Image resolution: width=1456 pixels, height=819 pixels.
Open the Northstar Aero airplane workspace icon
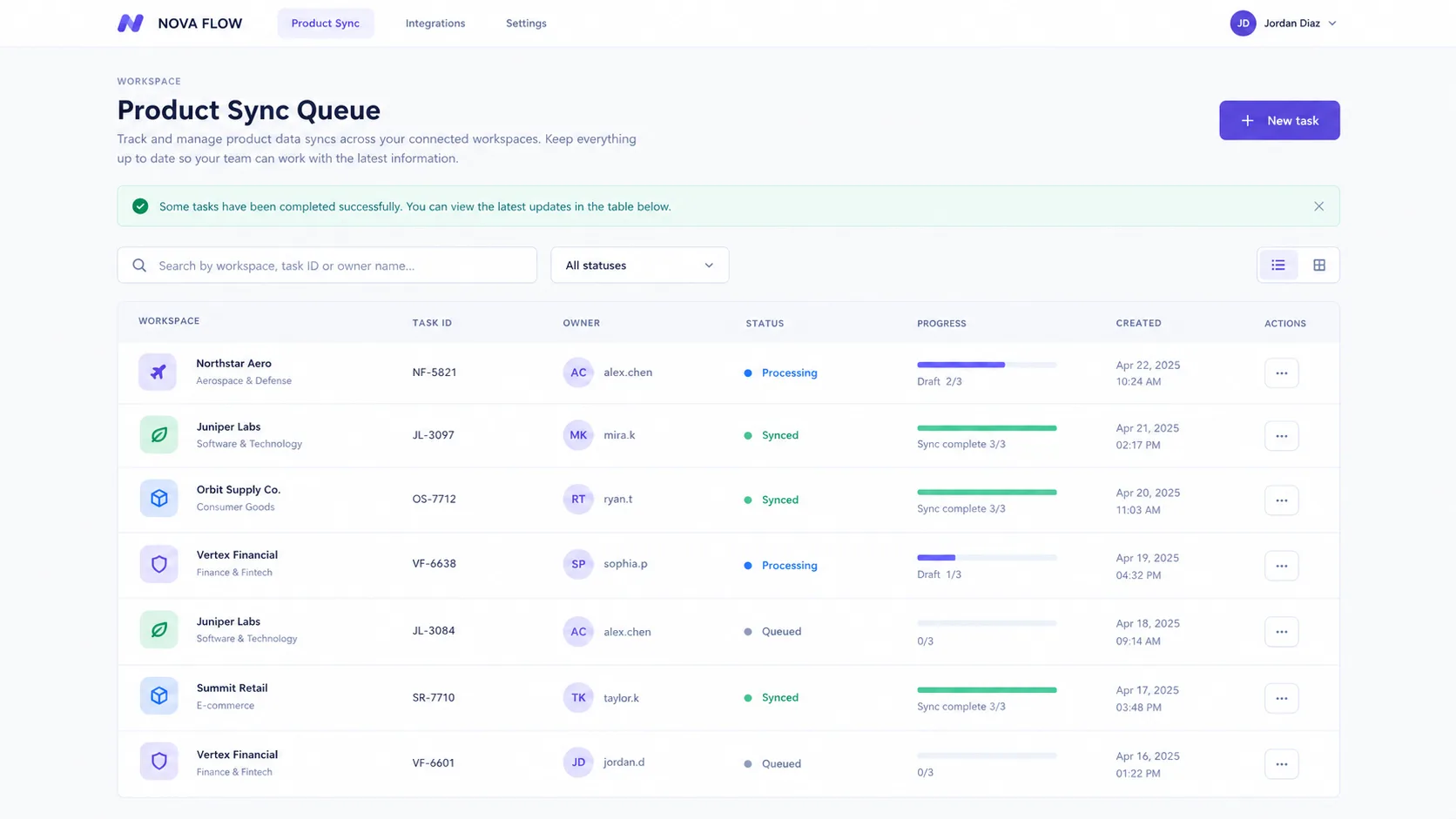(158, 373)
